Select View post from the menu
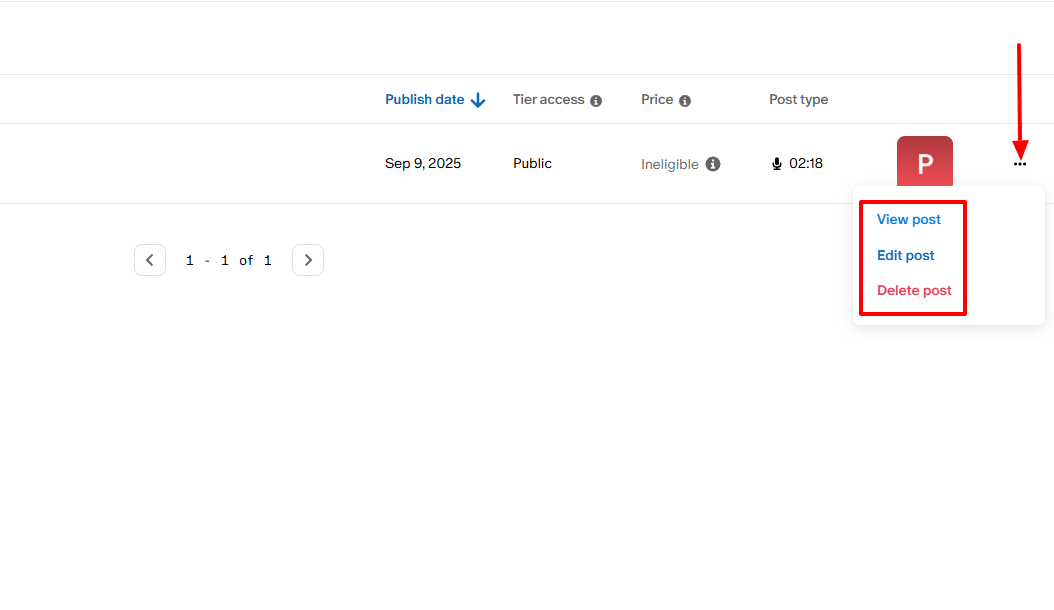Viewport: 1054px width, 610px height. [908, 219]
